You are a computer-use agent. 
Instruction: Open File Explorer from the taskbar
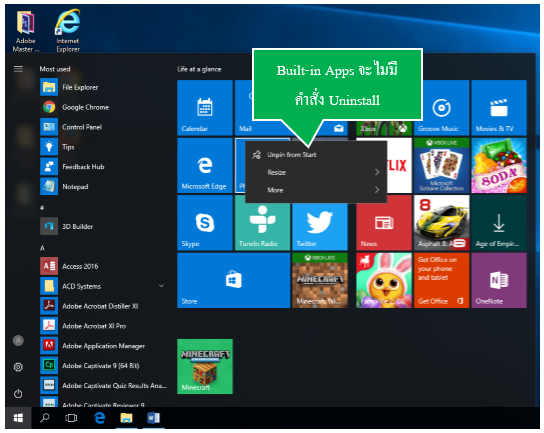click(126, 418)
